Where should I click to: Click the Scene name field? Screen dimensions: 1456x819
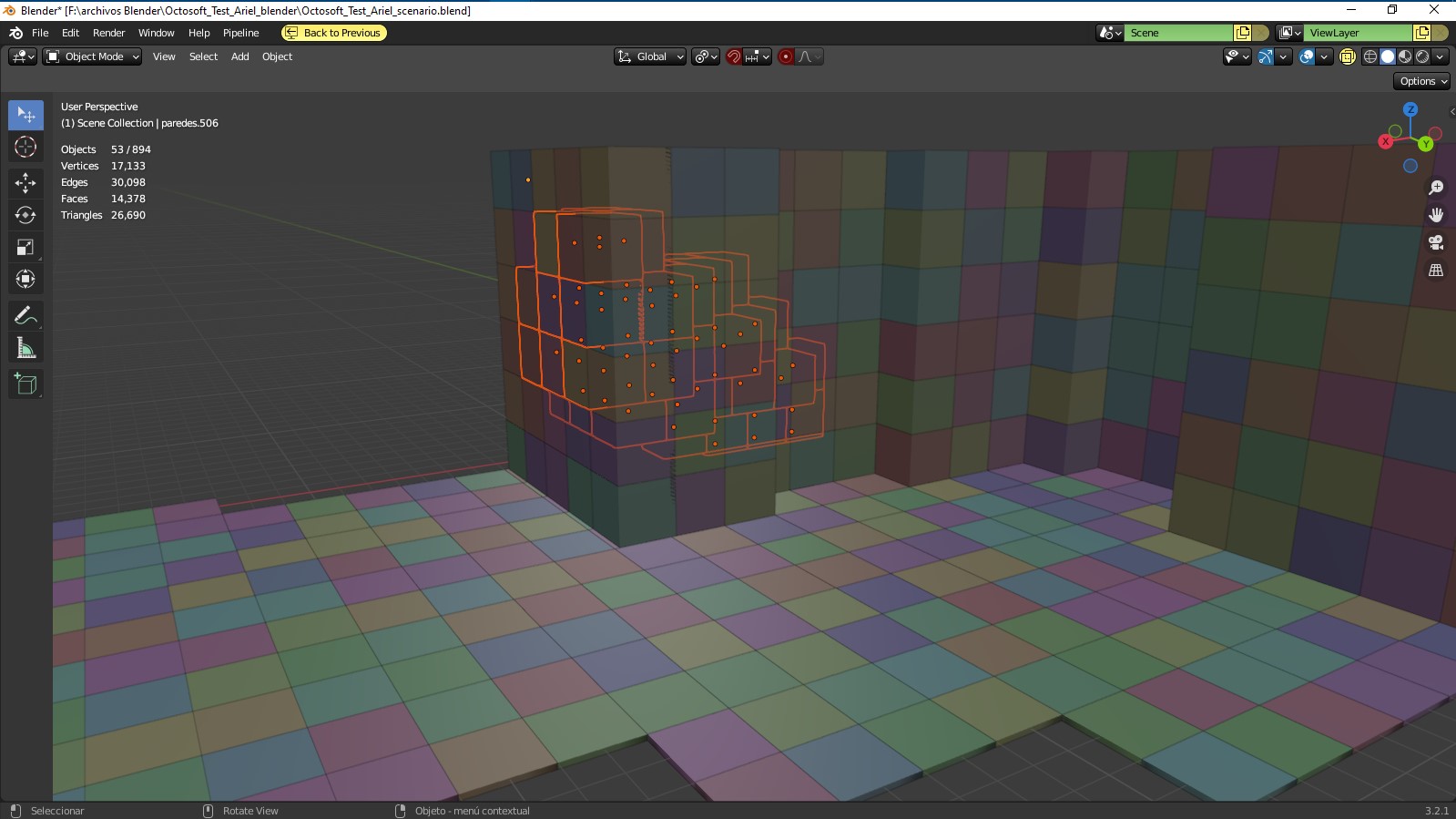pos(1178,33)
